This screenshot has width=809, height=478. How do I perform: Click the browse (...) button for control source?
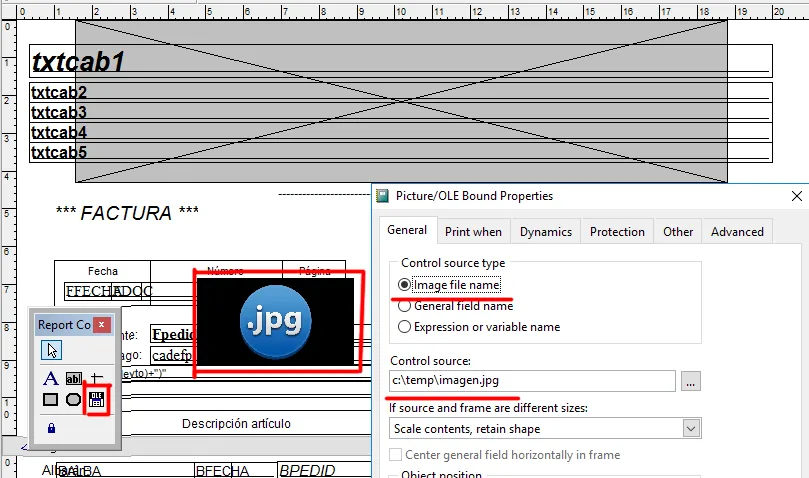691,381
